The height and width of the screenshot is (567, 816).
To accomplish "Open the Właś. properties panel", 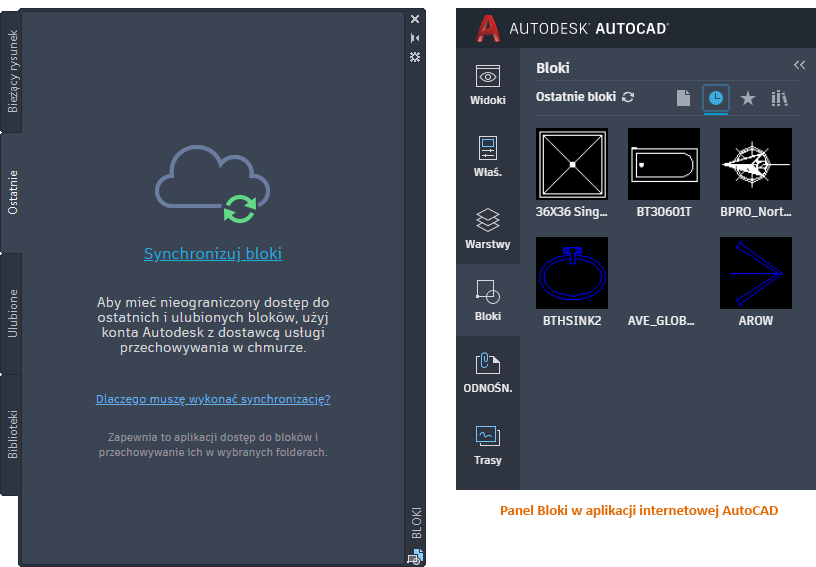I will [x=488, y=156].
